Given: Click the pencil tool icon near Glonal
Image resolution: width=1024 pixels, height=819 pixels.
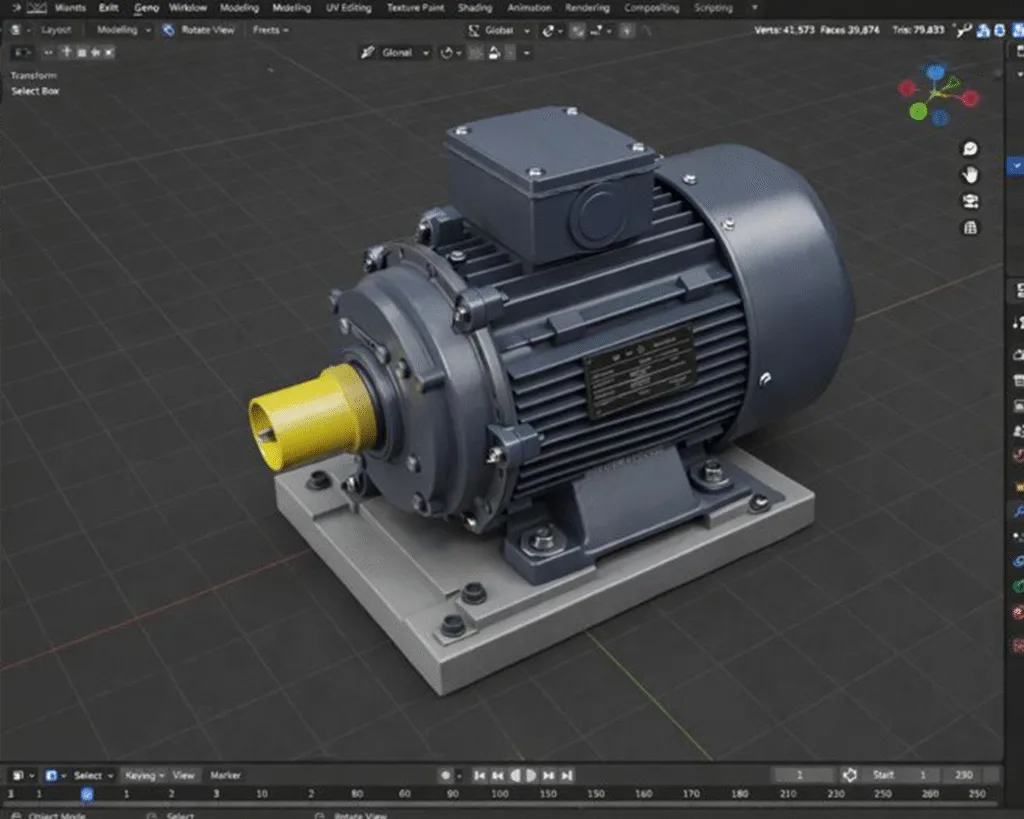Looking at the screenshot, I should (x=368, y=52).
